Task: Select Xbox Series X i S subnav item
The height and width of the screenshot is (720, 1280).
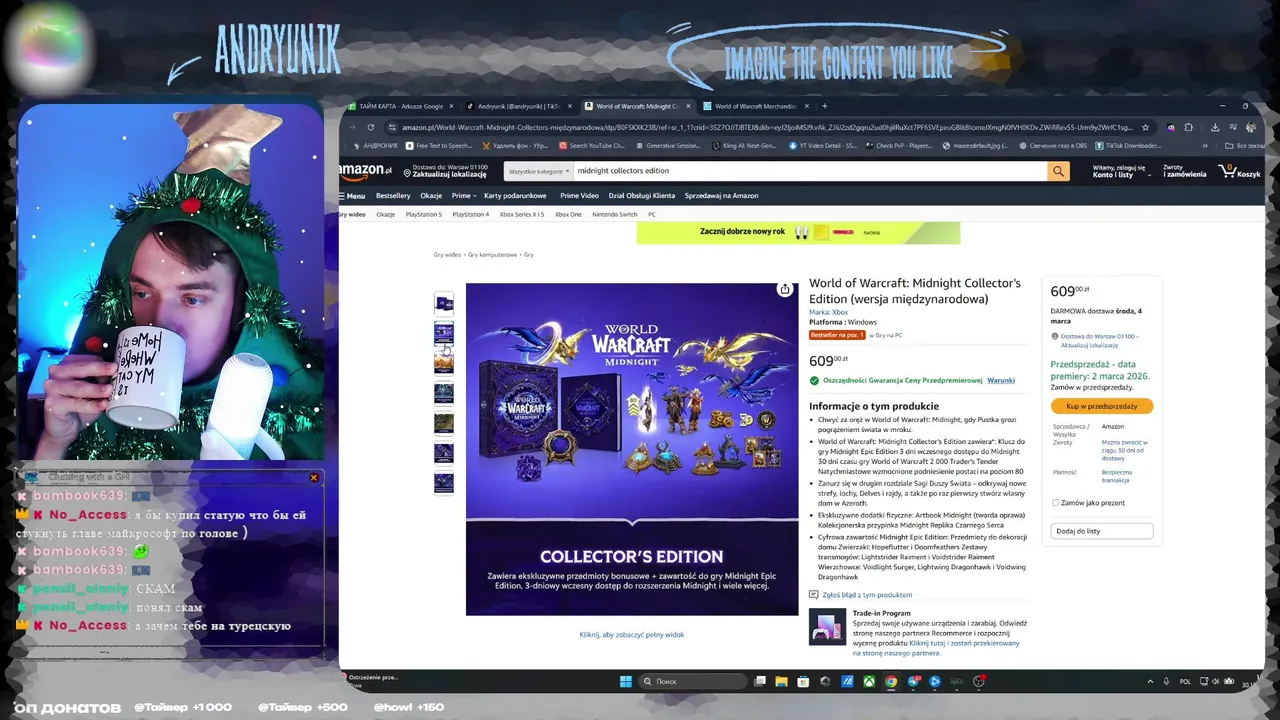Action: click(522, 214)
